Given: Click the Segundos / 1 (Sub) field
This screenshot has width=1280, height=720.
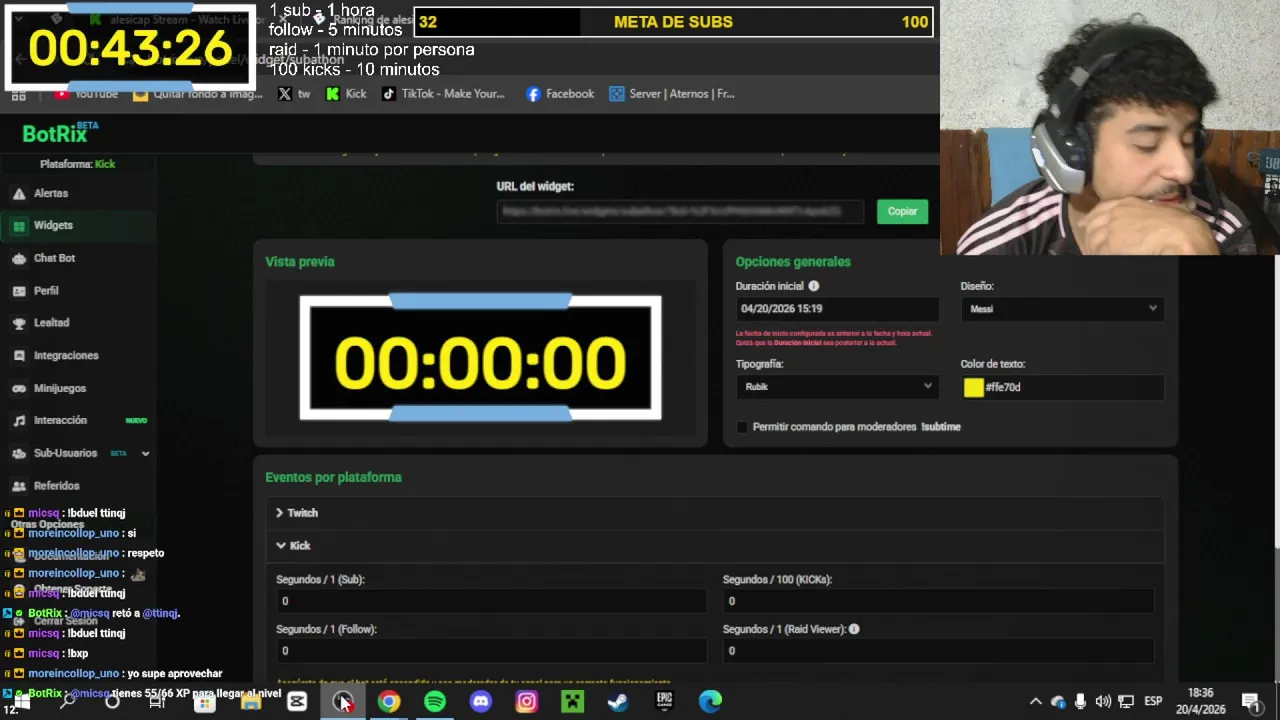Looking at the screenshot, I should [491, 601].
